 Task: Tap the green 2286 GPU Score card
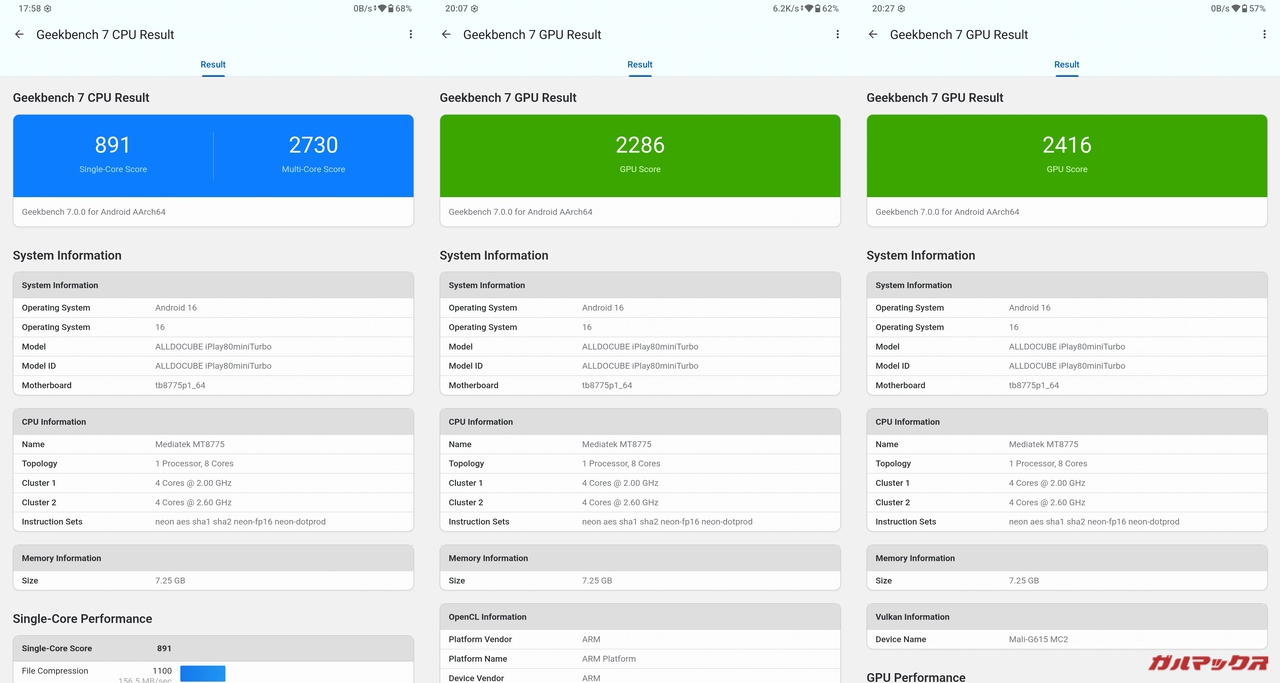(640, 156)
